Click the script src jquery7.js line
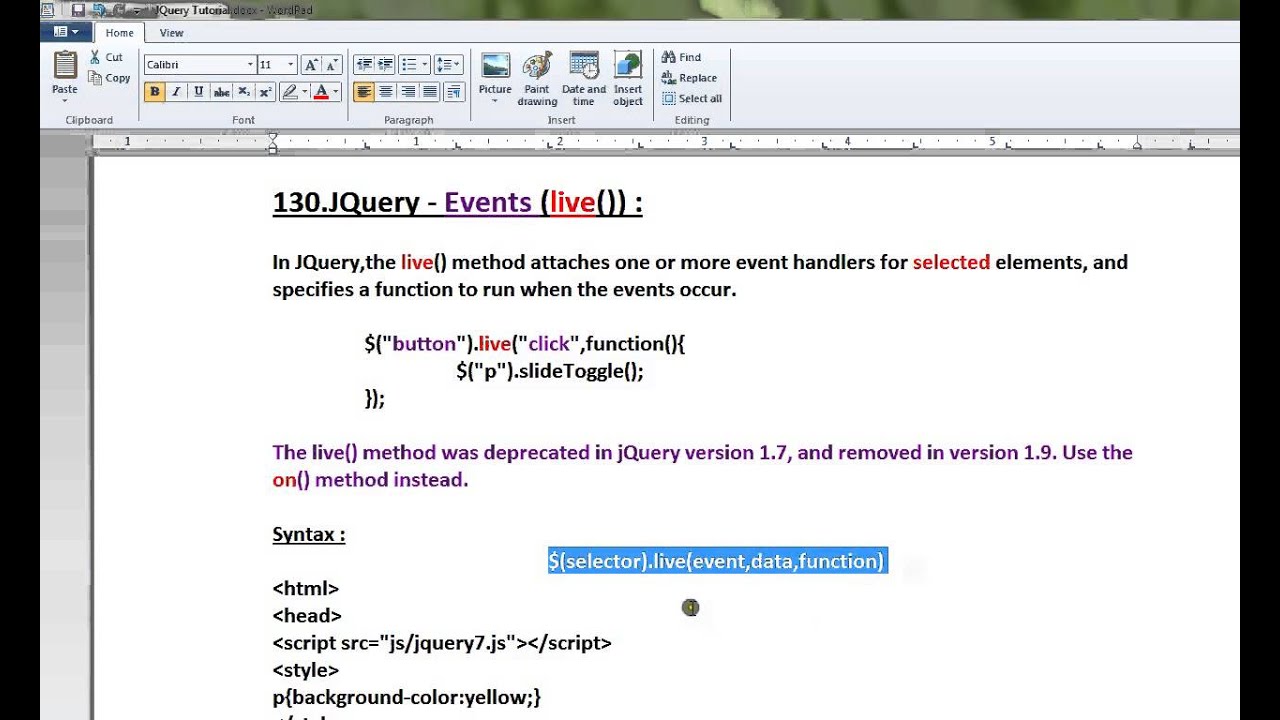The width and height of the screenshot is (1280, 720). (442, 643)
